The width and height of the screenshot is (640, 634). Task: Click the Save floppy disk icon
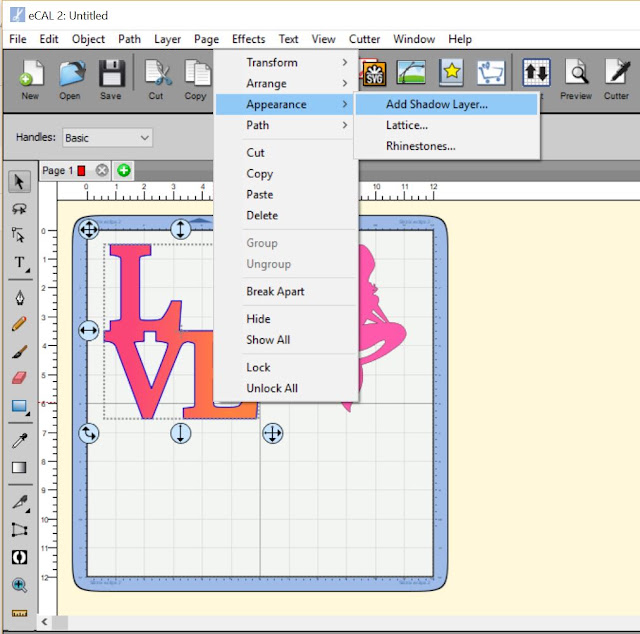tap(111, 73)
